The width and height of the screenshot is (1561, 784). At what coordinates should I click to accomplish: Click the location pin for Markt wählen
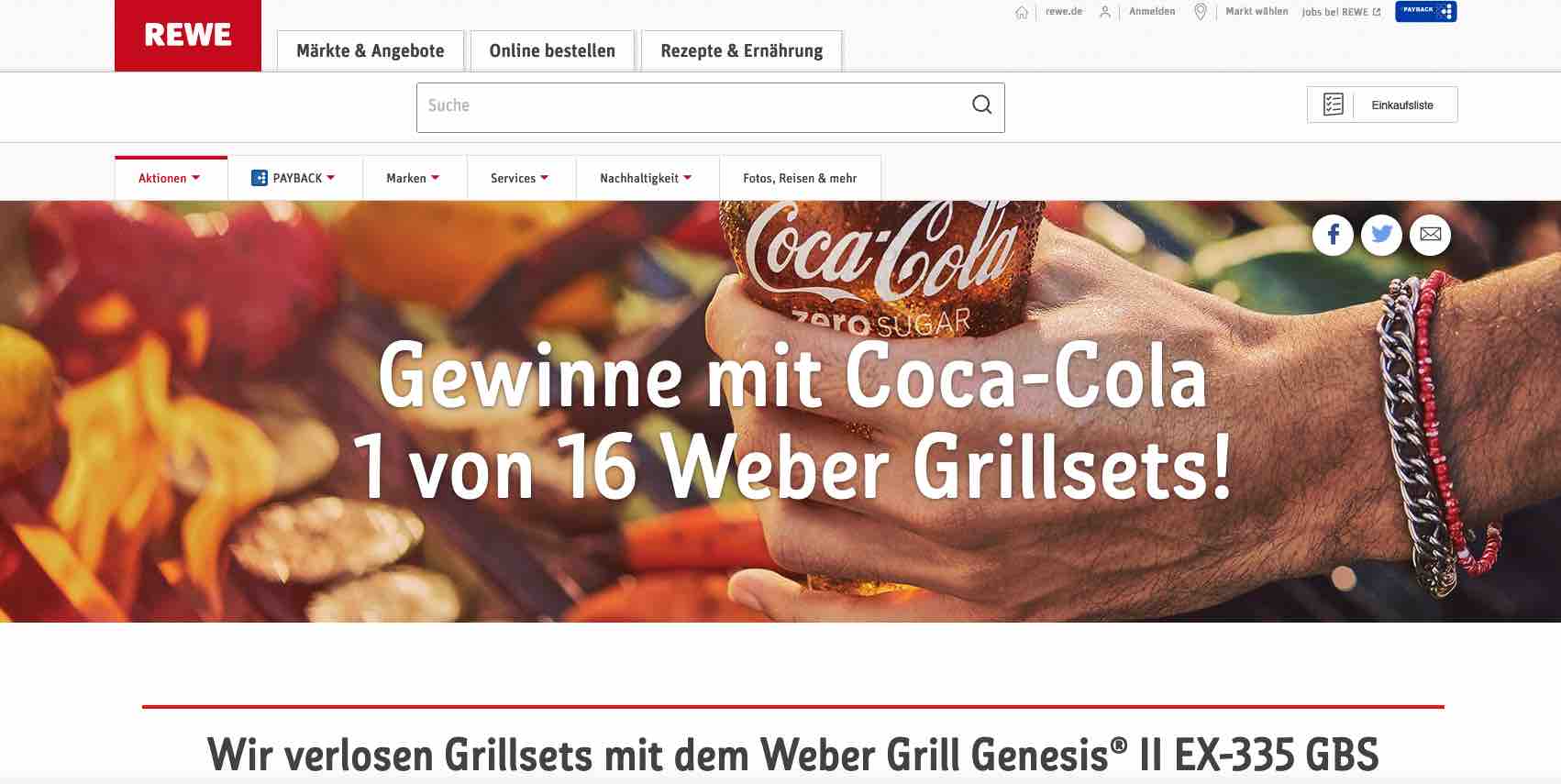[x=1200, y=12]
